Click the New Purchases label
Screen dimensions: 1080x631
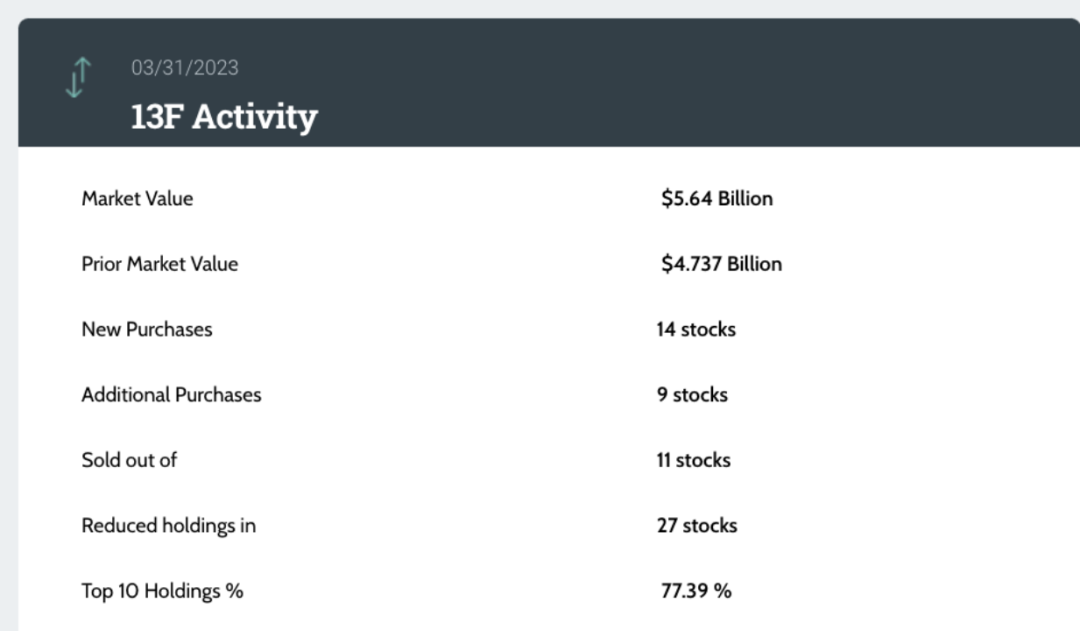[x=147, y=329]
